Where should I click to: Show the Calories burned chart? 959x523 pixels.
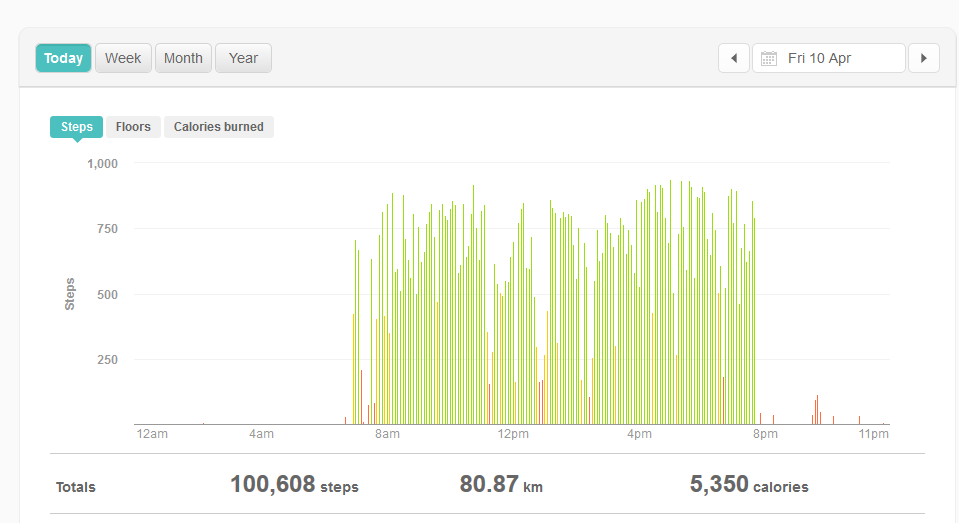point(218,127)
